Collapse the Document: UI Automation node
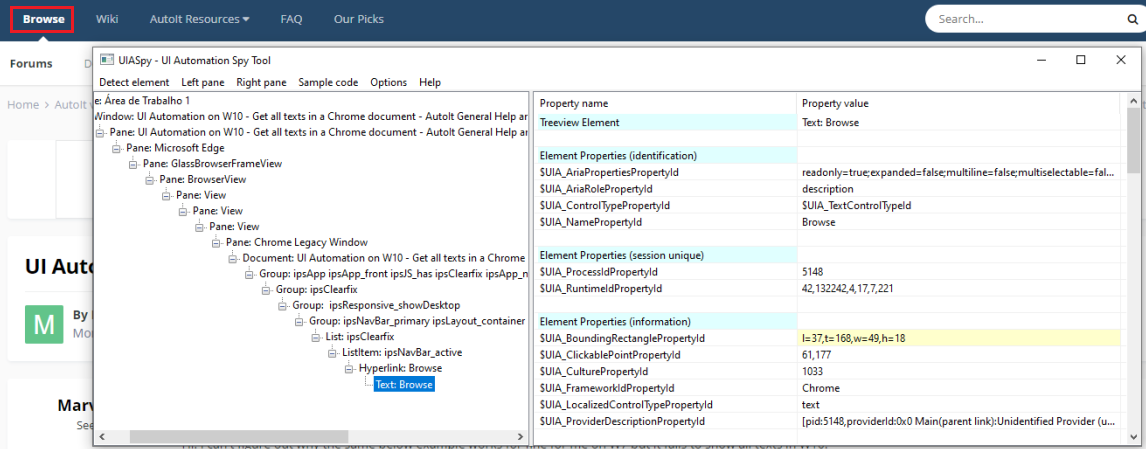The height and width of the screenshot is (449, 1146). pyautogui.click(x=232, y=258)
